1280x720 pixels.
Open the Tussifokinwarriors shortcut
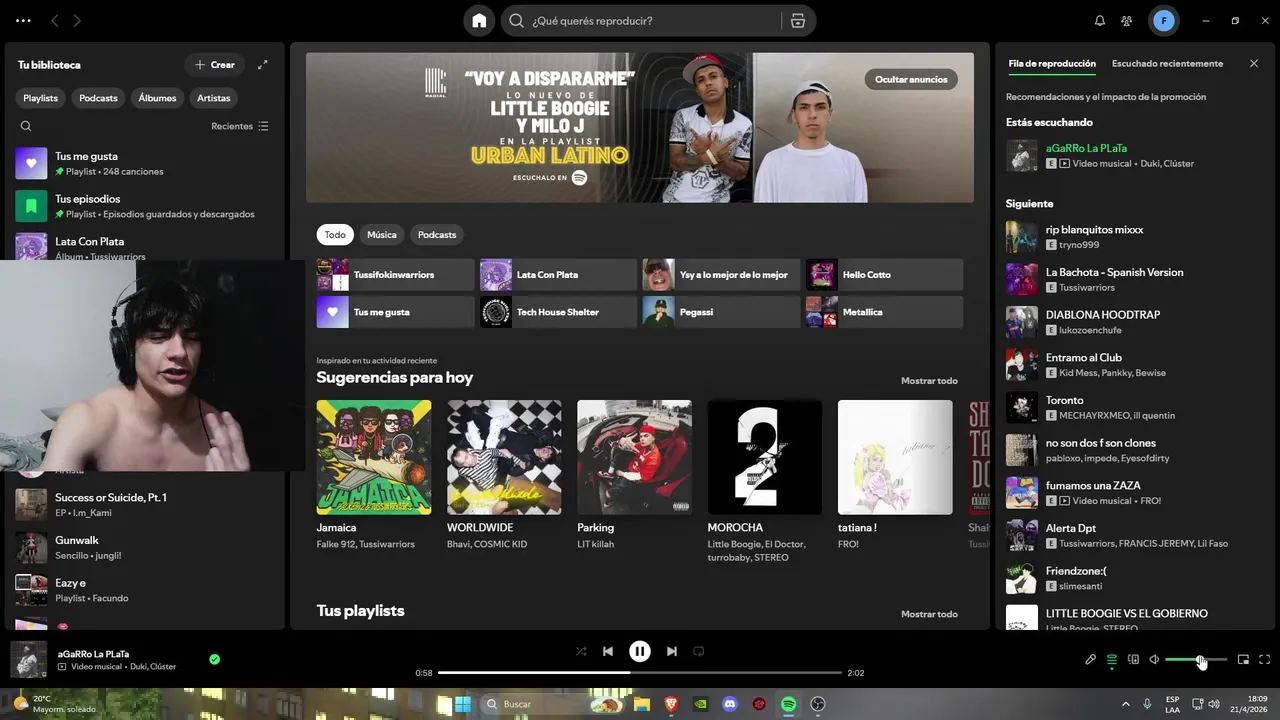tap(395, 275)
